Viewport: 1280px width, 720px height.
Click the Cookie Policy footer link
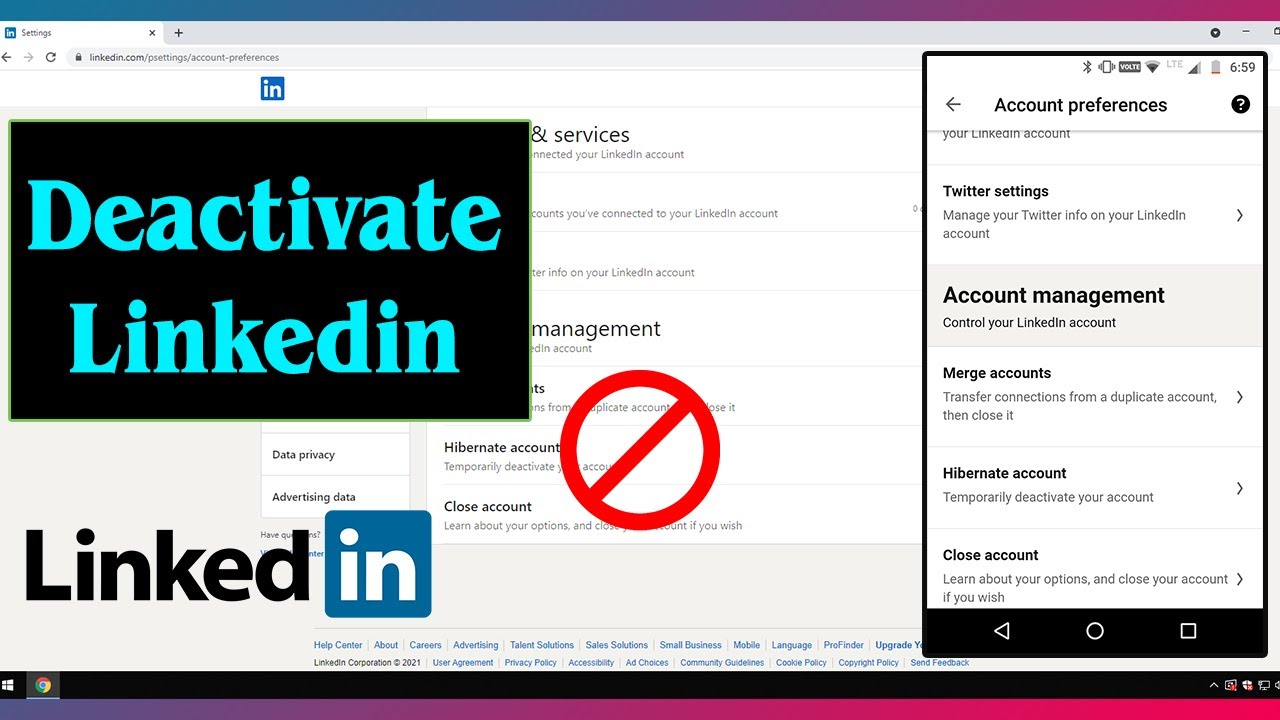[801, 663]
